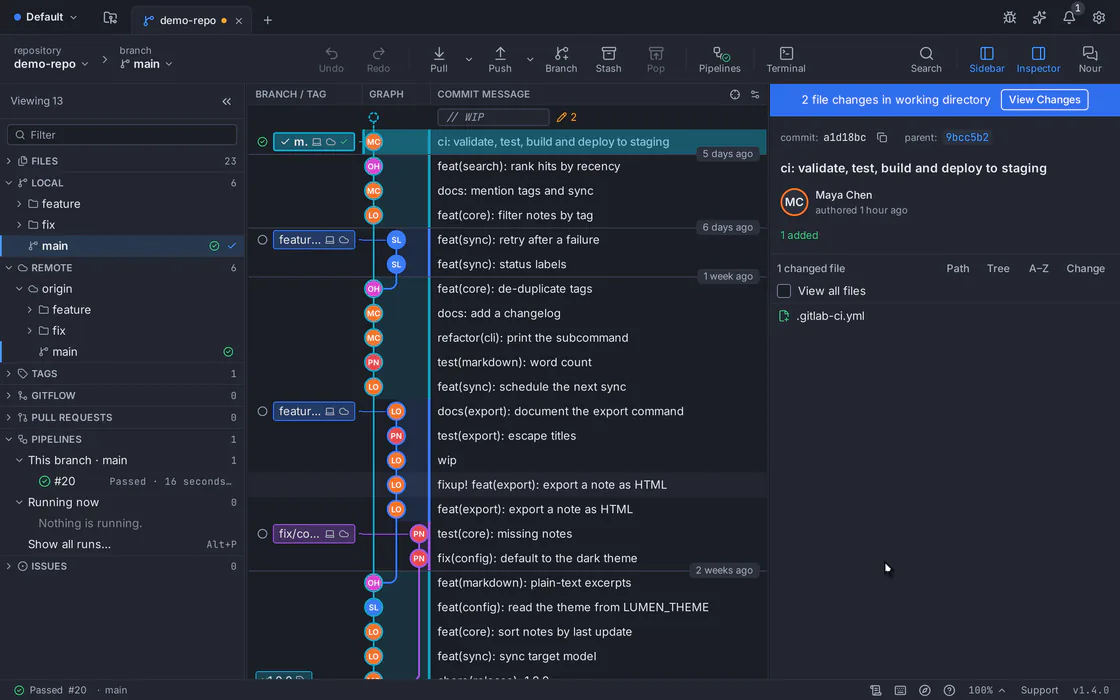Toggle the Inspector panel
1120x700 pixels.
(1038, 60)
